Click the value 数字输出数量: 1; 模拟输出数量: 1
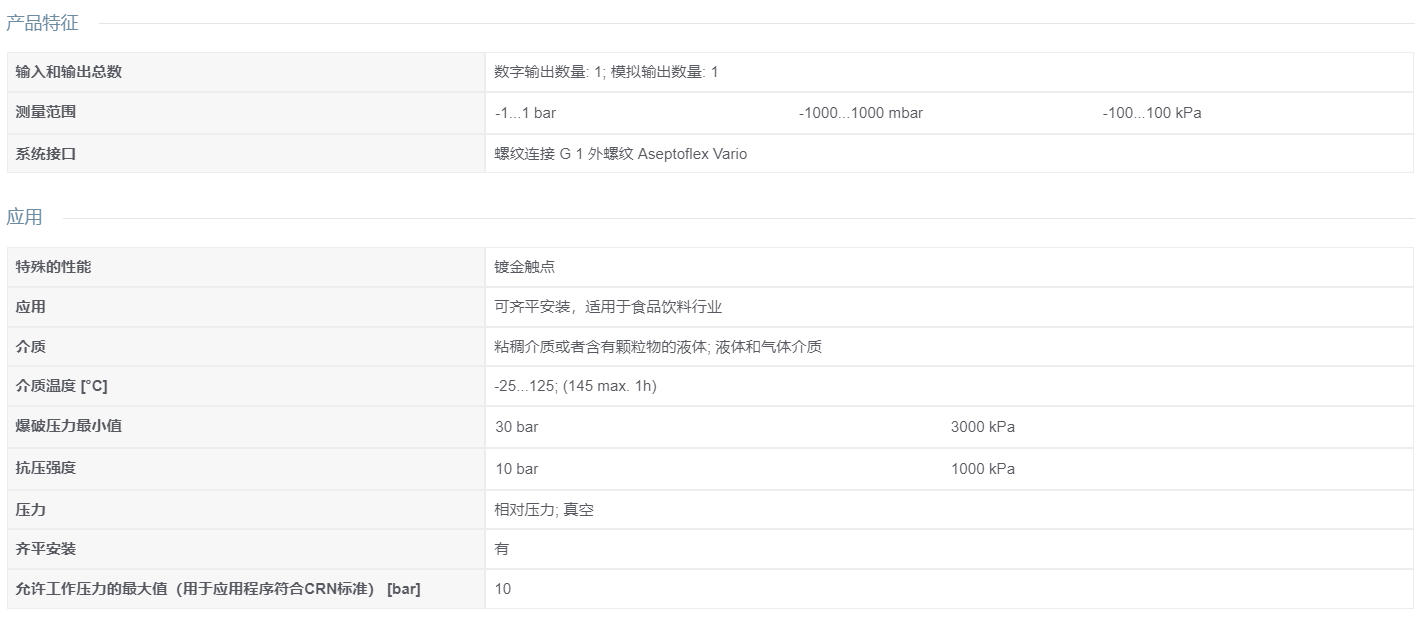 coord(606,72)
